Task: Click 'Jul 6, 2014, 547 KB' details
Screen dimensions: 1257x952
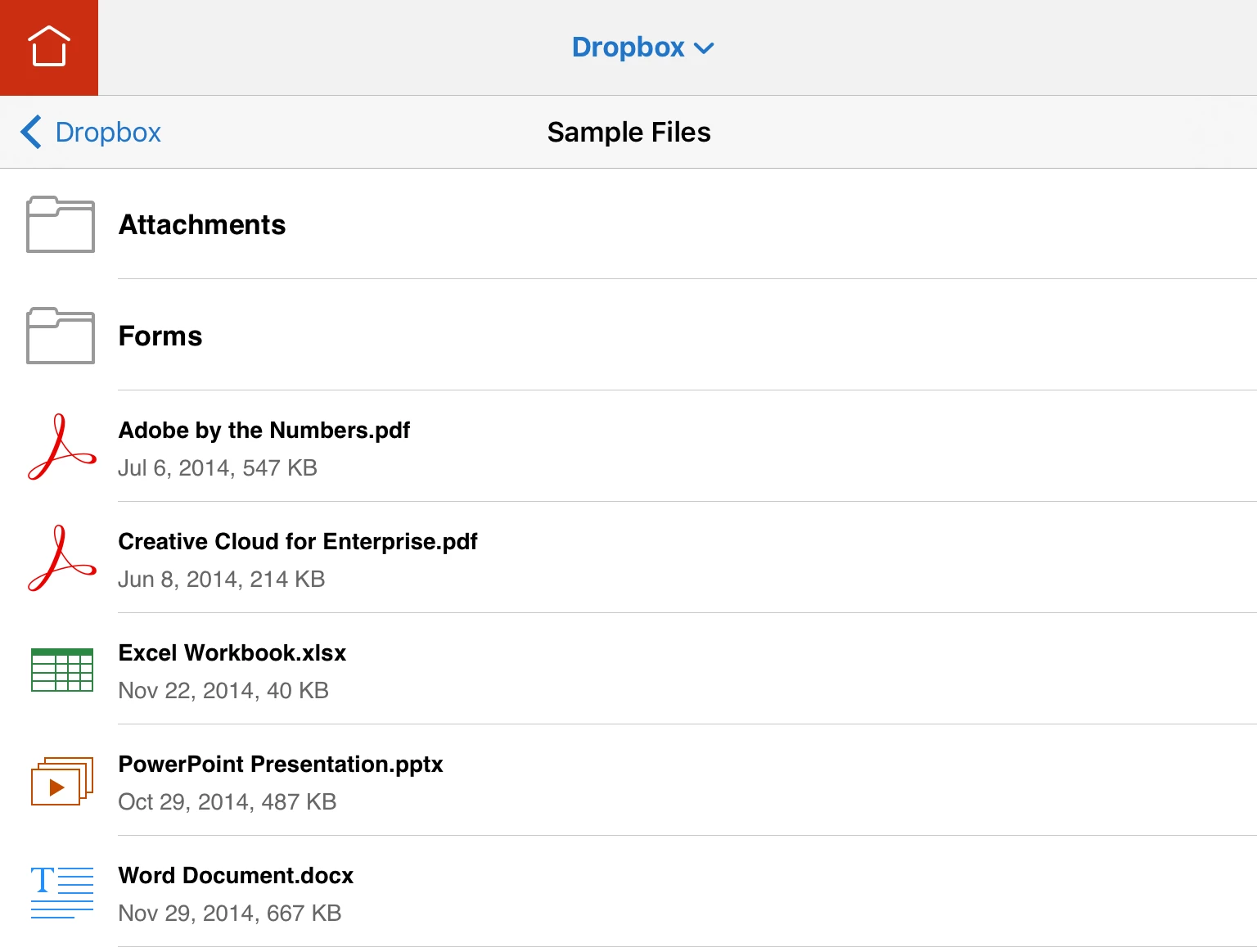Action: pos(218,467)
